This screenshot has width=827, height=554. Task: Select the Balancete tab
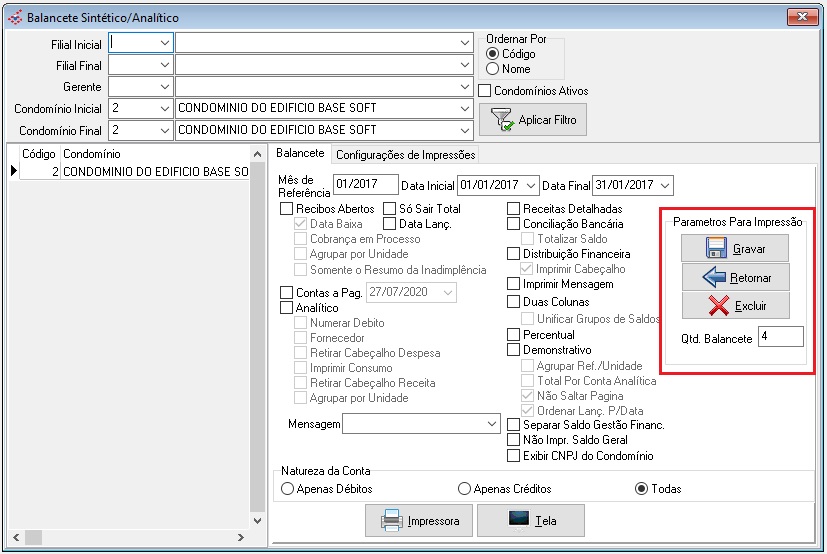pos(300,154)
